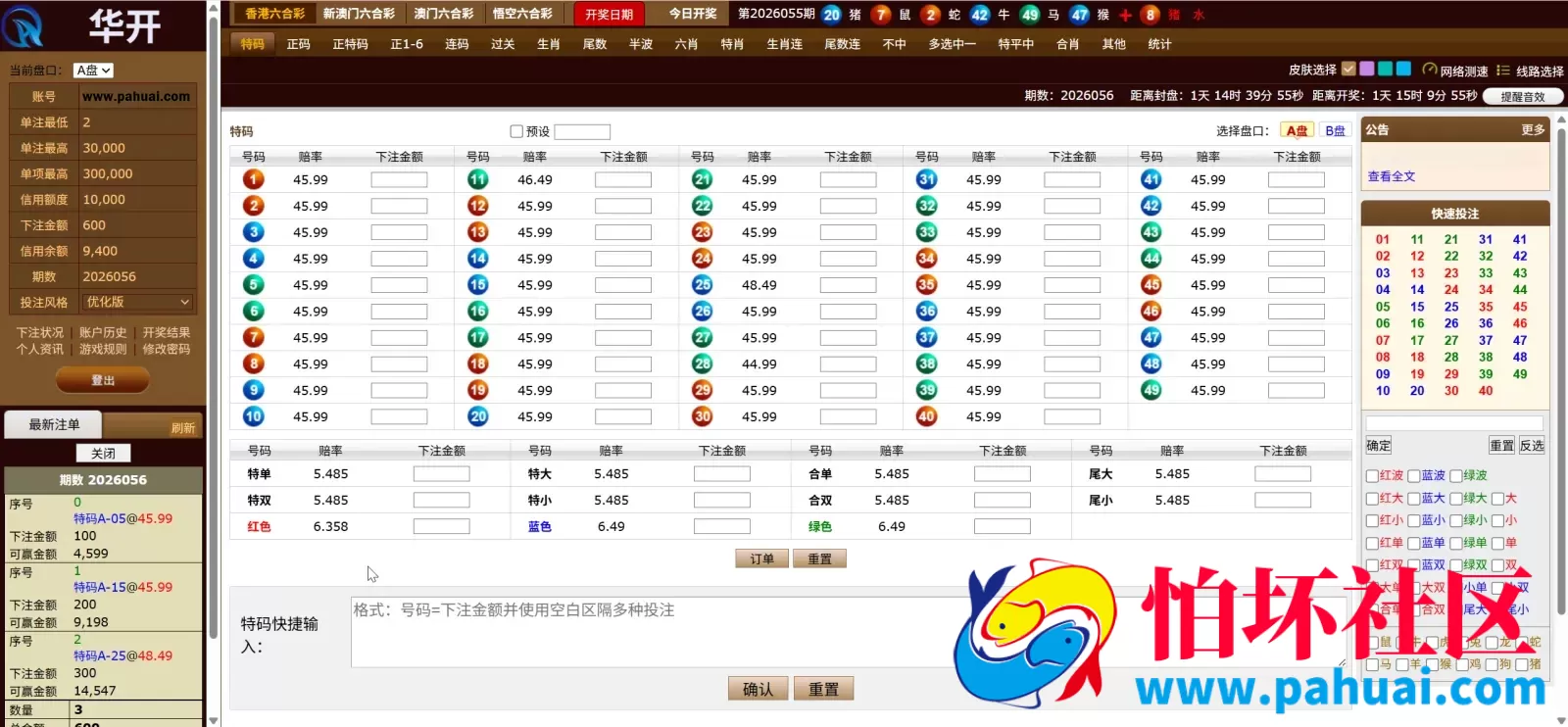Click the bet amount field for number 1
The image size is (1568, 727).
(399, 179)
